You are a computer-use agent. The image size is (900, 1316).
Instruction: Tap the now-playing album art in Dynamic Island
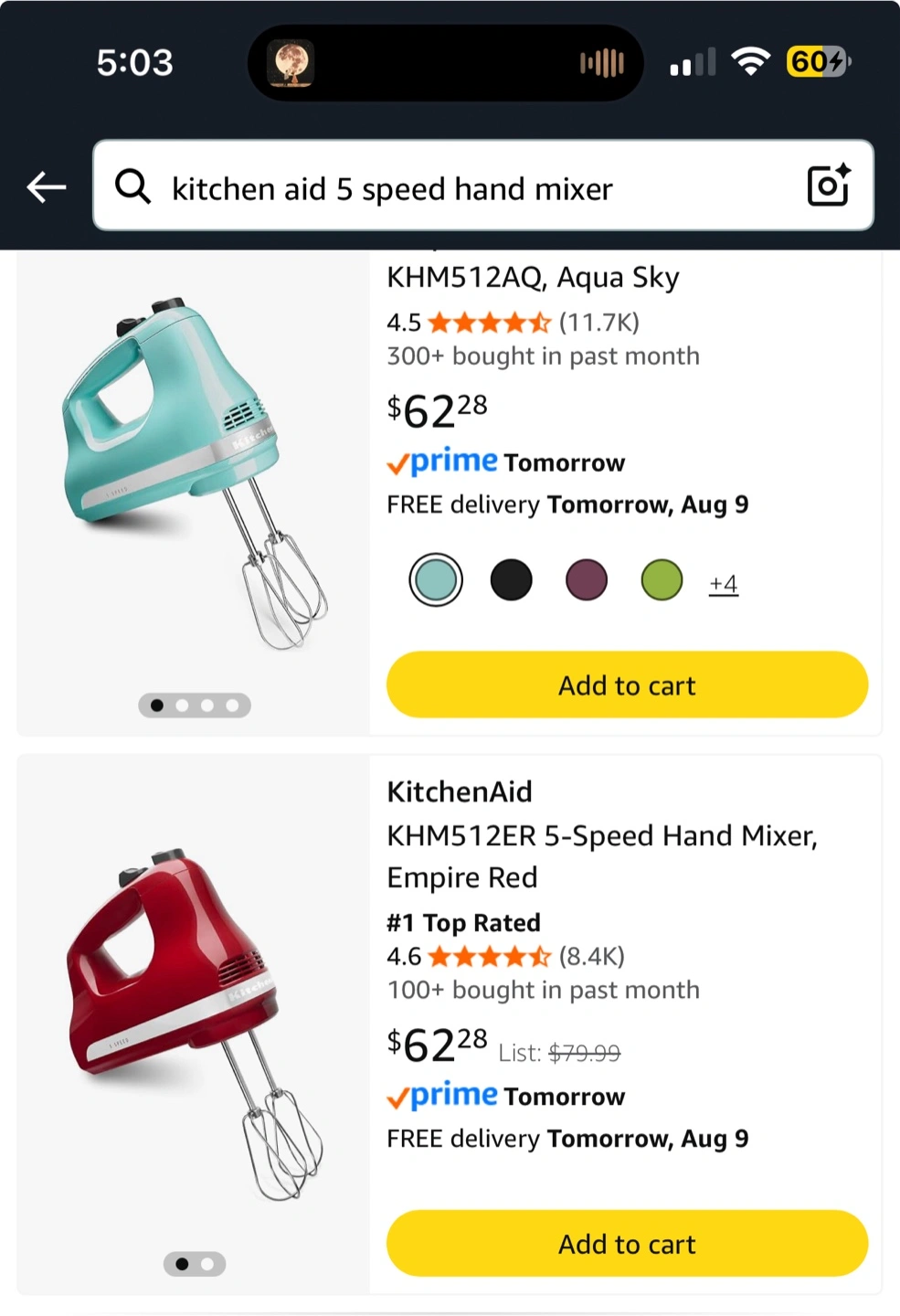[x=291, y=63]
